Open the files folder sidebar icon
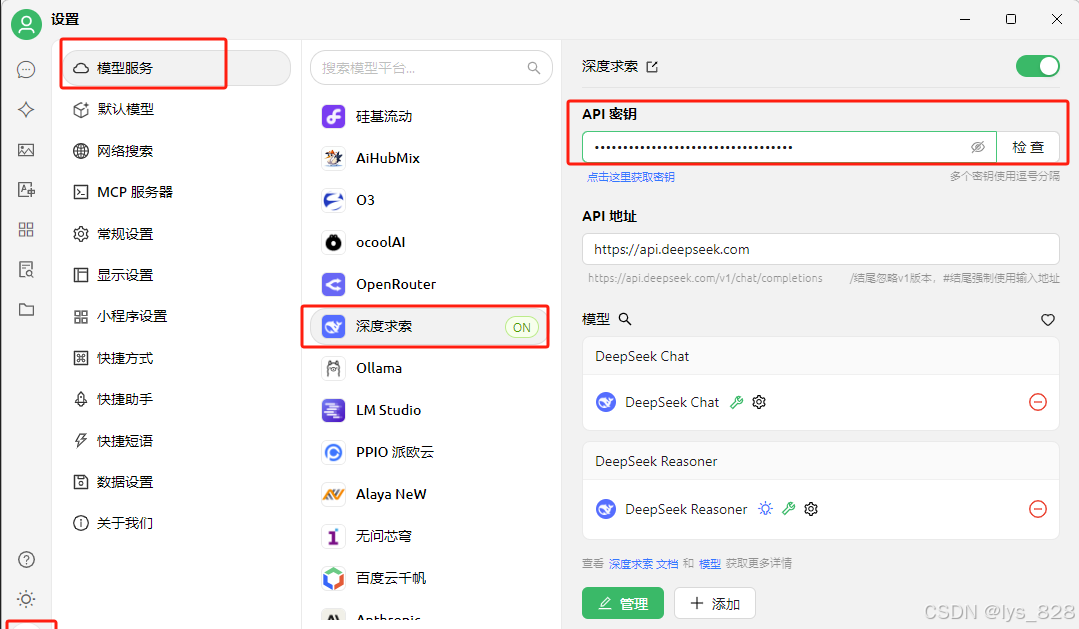Screen dimensions: 1079x629 coord(26,309)
